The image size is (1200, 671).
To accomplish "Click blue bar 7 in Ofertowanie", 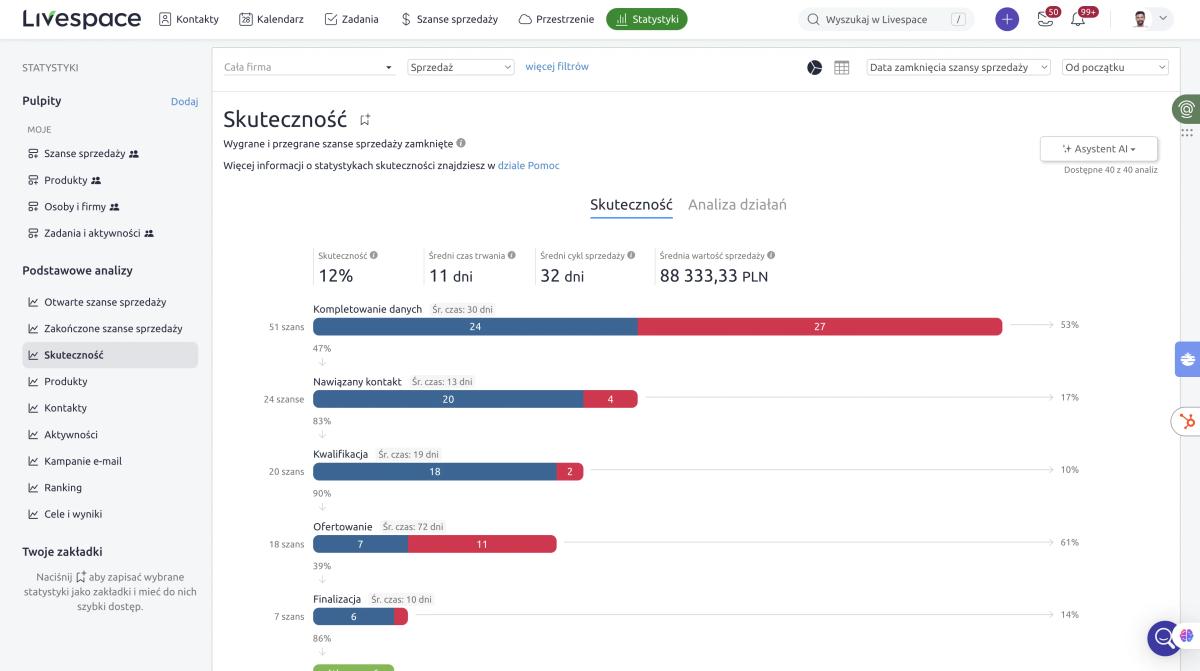I will (x=360, y=544).
